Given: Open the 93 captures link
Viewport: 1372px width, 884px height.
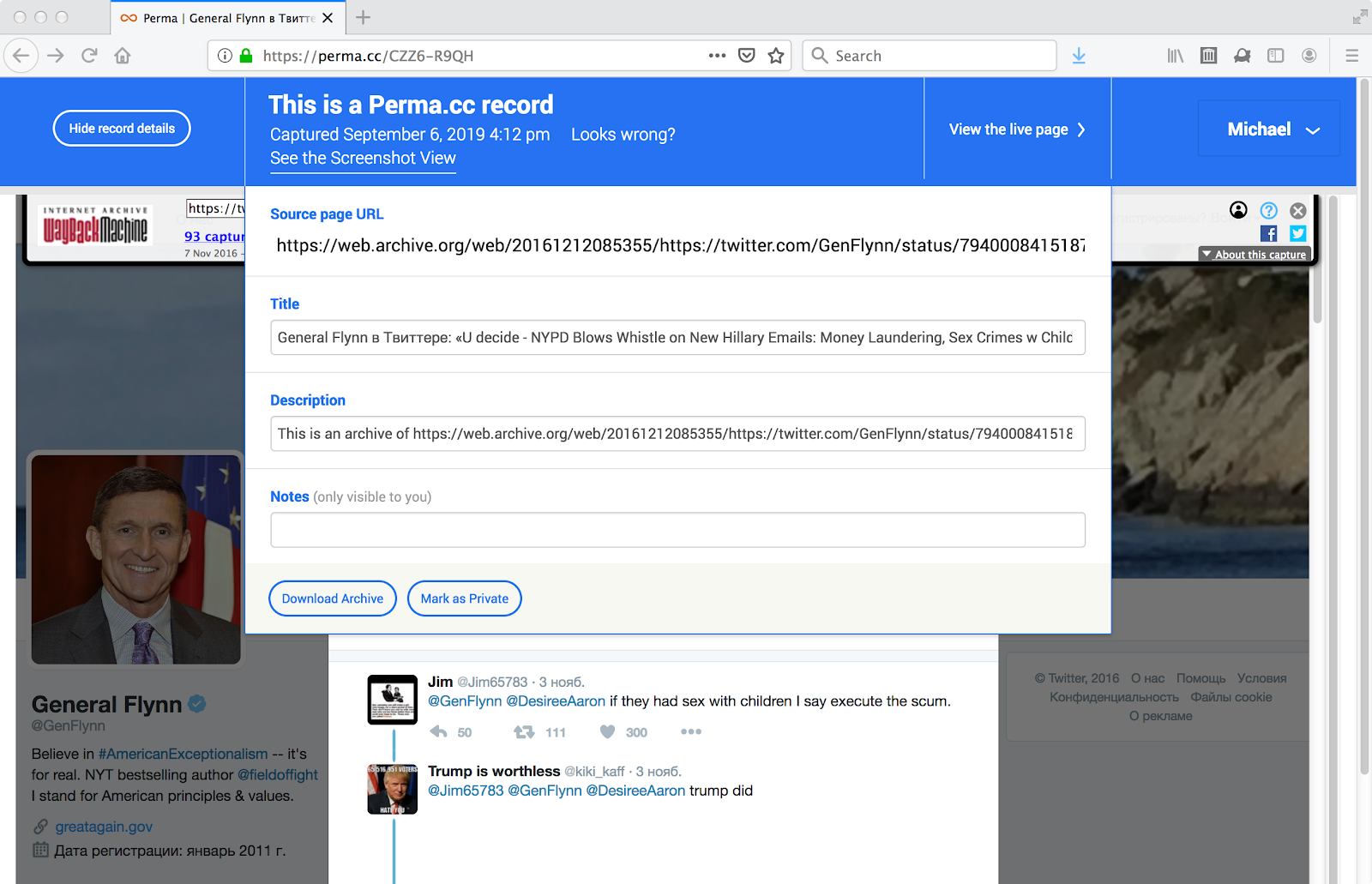Looking at the screenshot, I should click(x=214, y=237).
